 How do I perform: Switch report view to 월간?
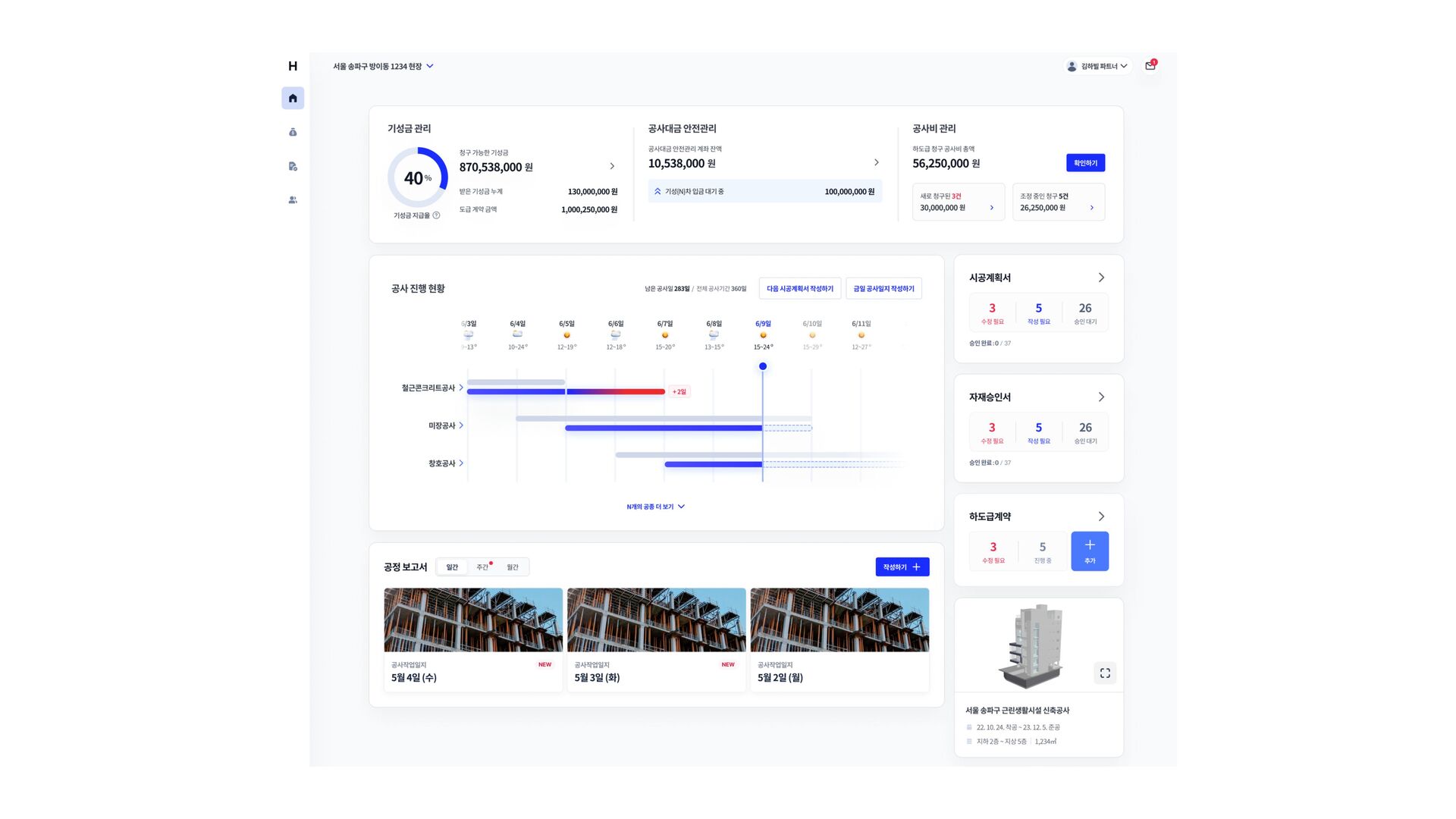[x=513, y=567]
